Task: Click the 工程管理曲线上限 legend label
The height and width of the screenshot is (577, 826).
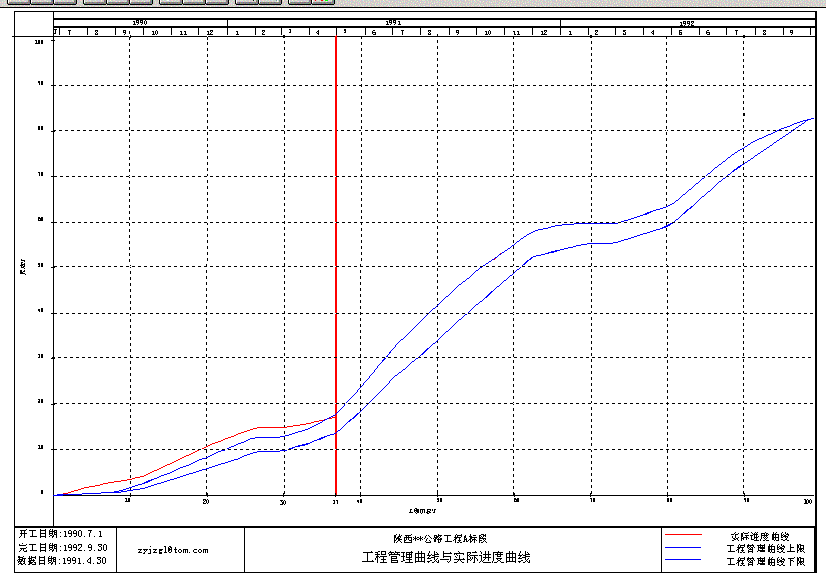Action: click(x=765, y=550)
